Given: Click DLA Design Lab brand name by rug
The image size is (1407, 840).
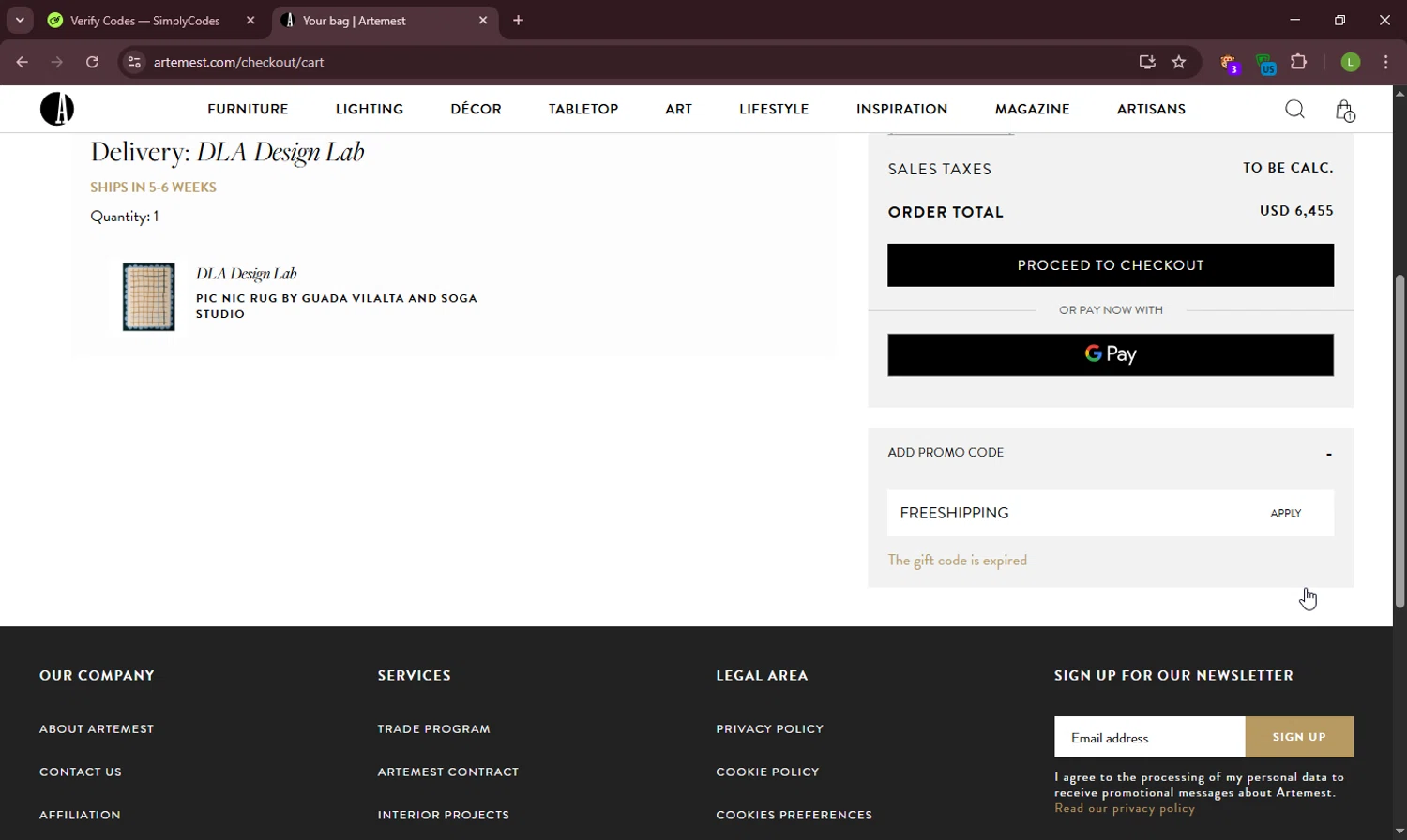Looking at the screenshot, I should [x=246, y=274].
